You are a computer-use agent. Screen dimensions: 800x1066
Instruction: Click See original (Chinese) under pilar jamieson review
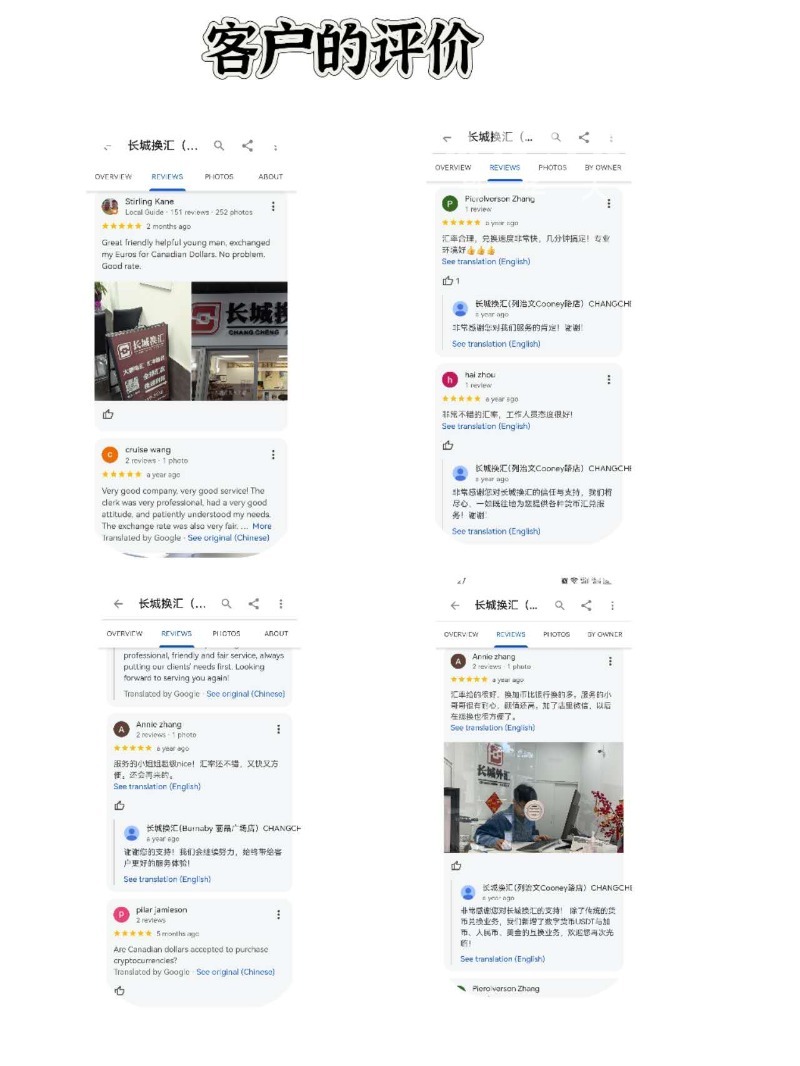coord(235,972)
